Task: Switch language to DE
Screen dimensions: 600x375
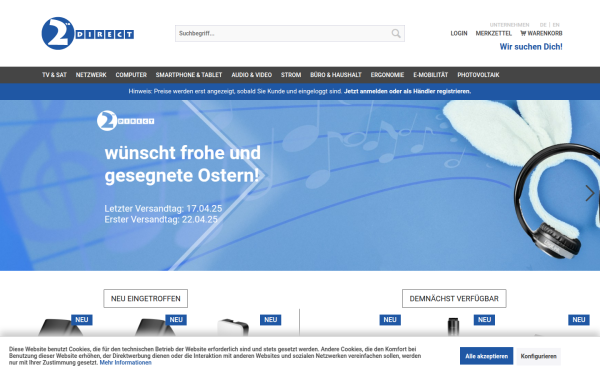Action: (543, 25)
